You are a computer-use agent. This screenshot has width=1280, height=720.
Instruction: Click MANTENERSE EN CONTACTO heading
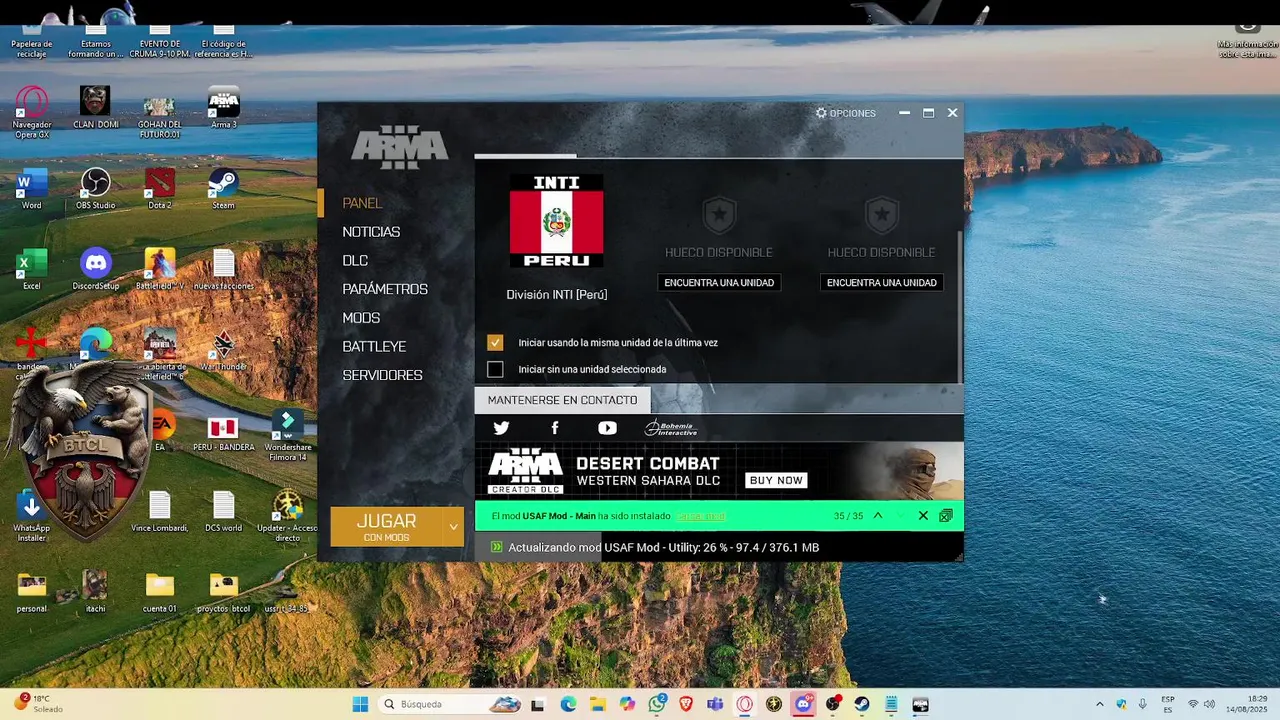(x=562, y=400)
